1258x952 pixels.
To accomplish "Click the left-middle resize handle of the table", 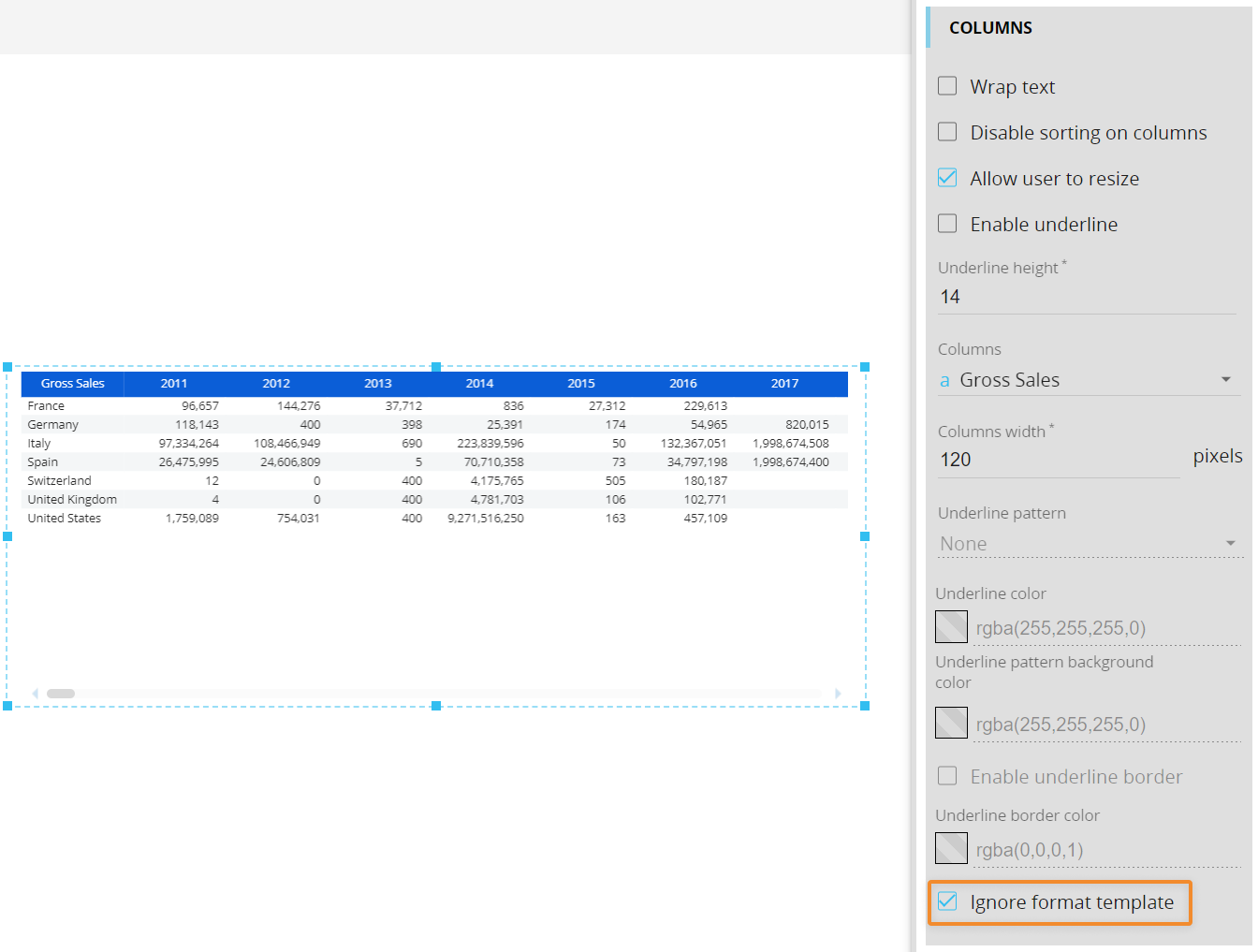I will 7,536.
